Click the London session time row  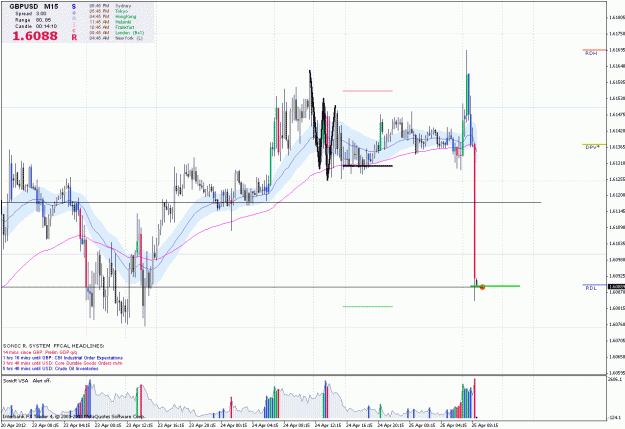(116, 33)
